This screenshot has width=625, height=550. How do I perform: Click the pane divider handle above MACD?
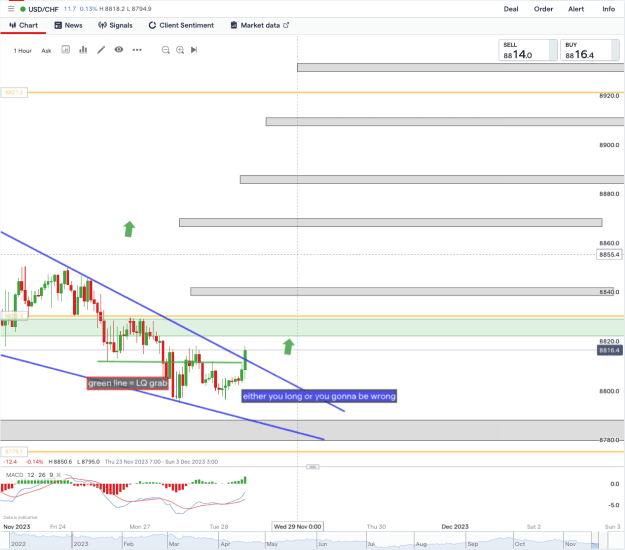click(x=312, y=467)
